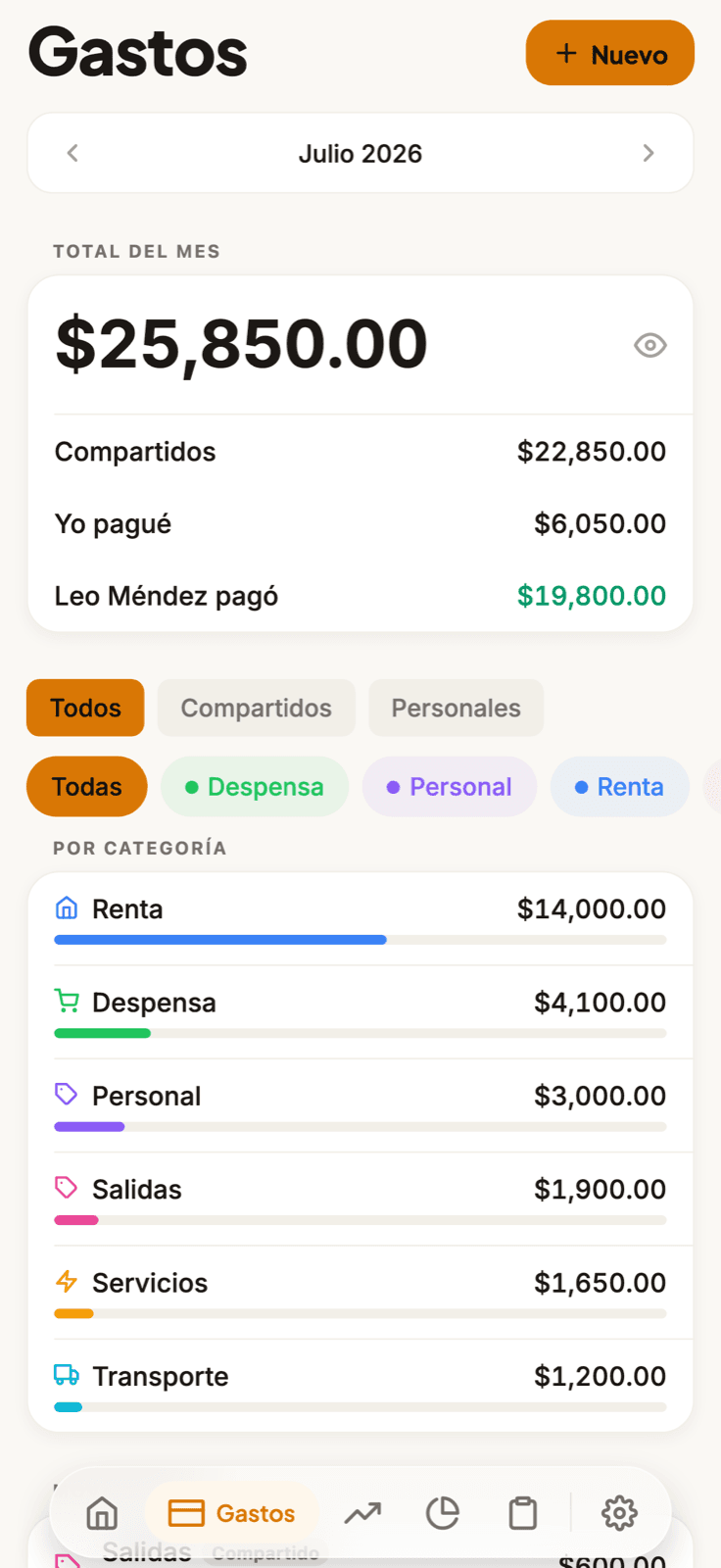Click the blue Renta progress bar
The height and width of the screenshot is (1568, 721).
[220, 940]
